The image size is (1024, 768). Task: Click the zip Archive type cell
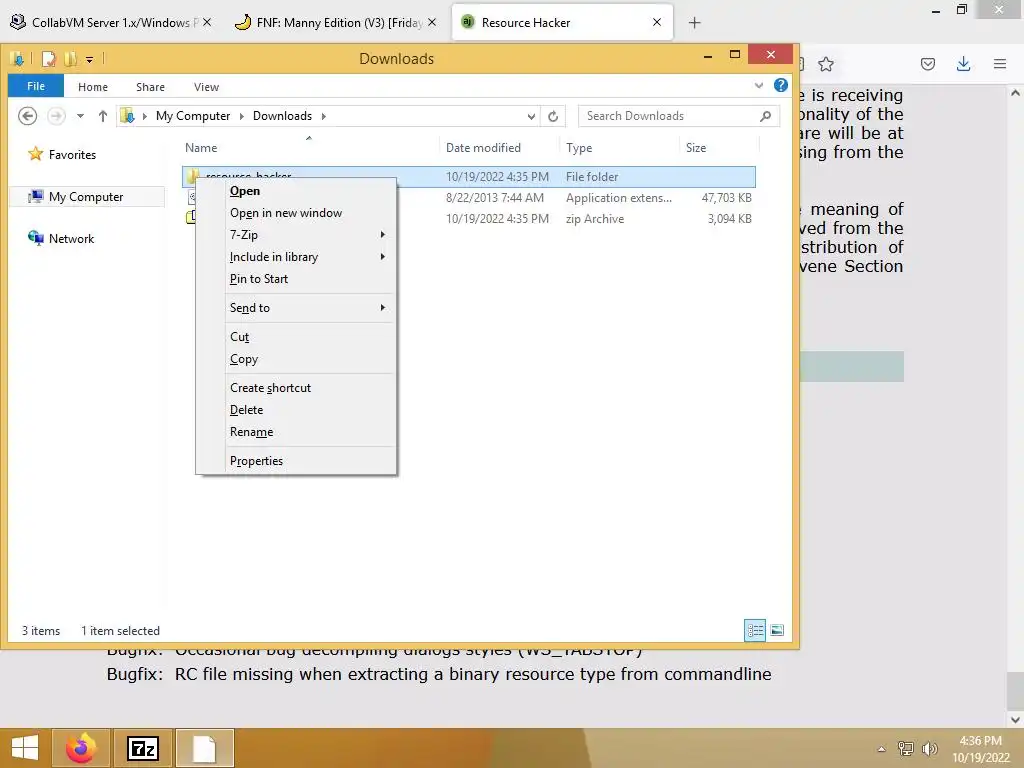click(x=595, y=219)
